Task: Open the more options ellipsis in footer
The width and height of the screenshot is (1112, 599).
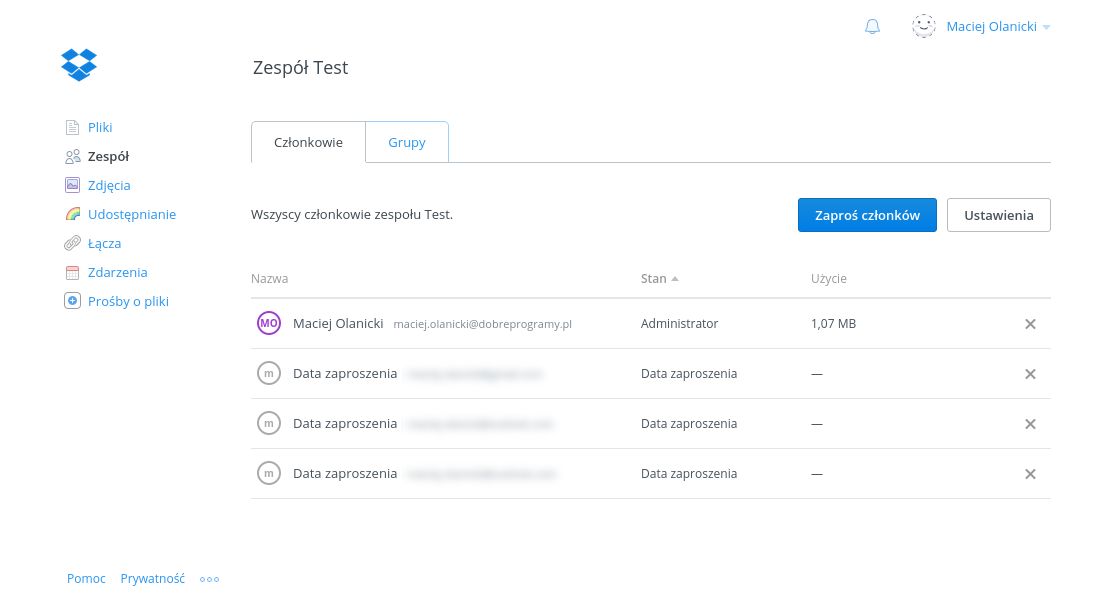Action: (x=209, y=579)
